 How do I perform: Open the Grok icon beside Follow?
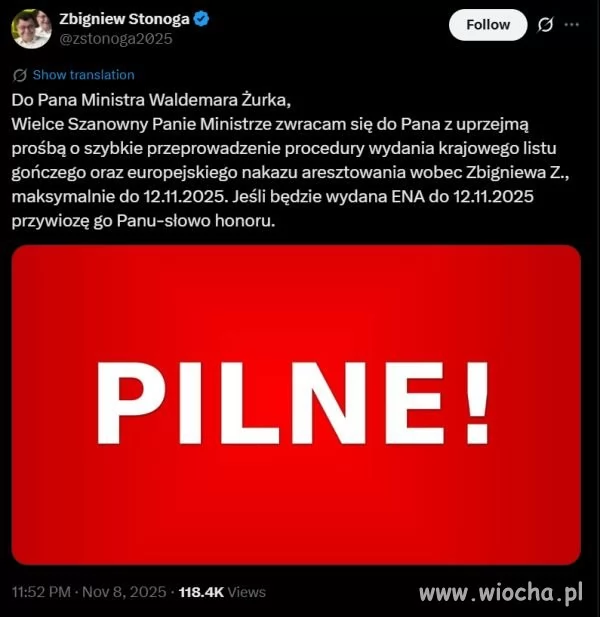pos(545,25)
